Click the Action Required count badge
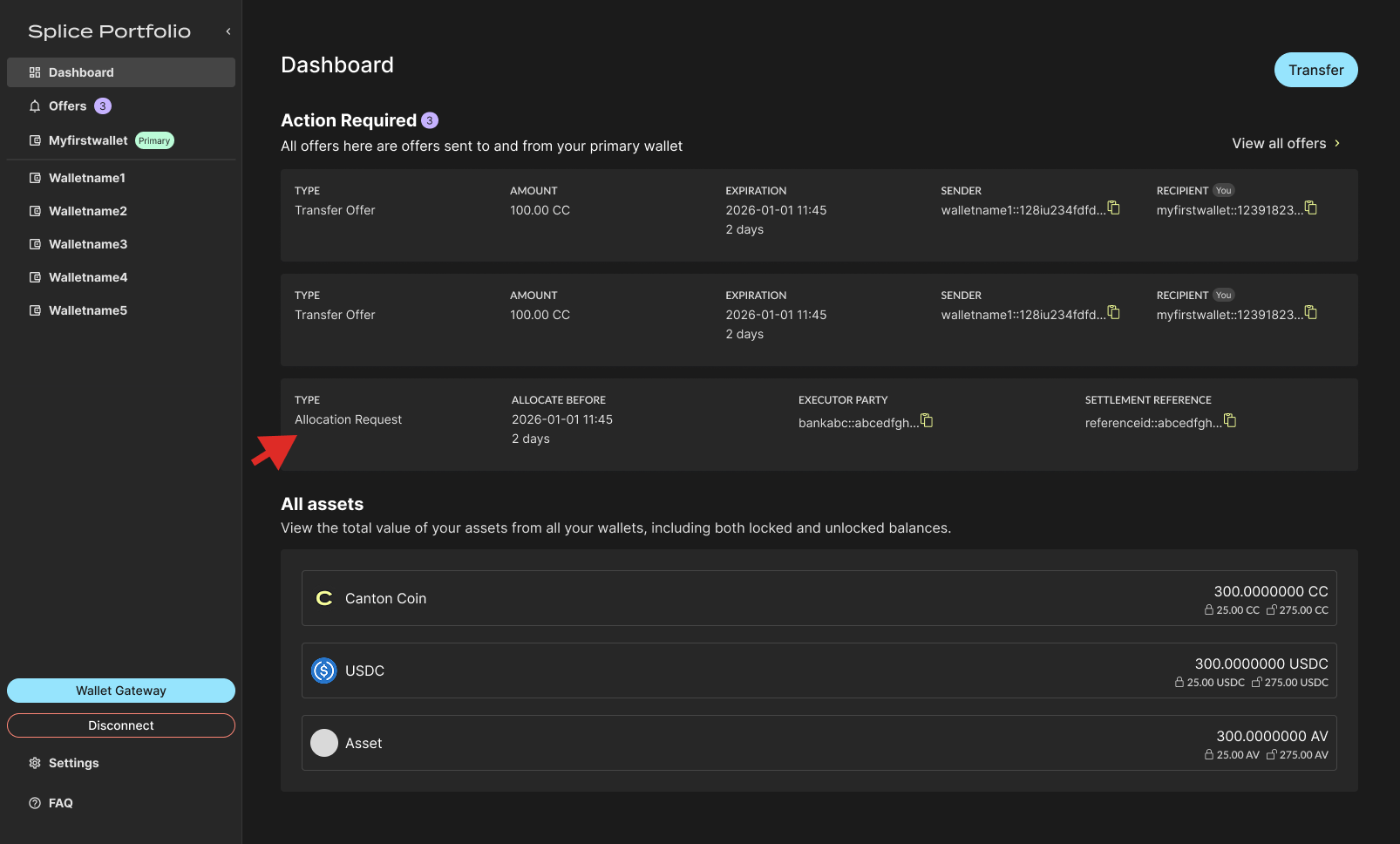 coord(430,120)
